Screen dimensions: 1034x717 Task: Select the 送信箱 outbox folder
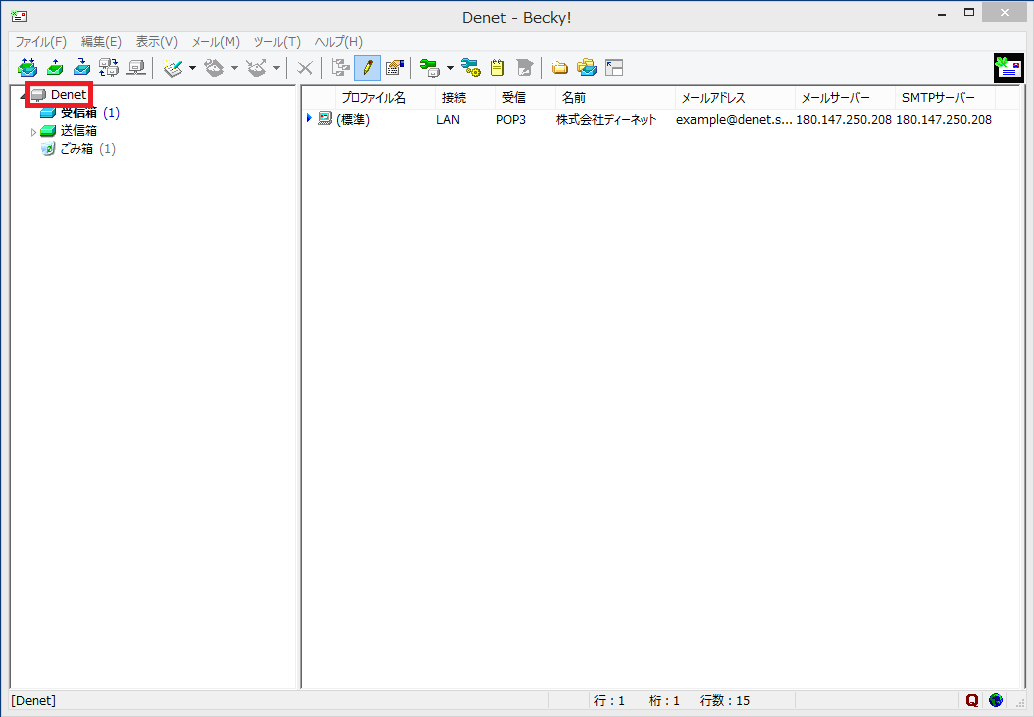tap(78, 131)
